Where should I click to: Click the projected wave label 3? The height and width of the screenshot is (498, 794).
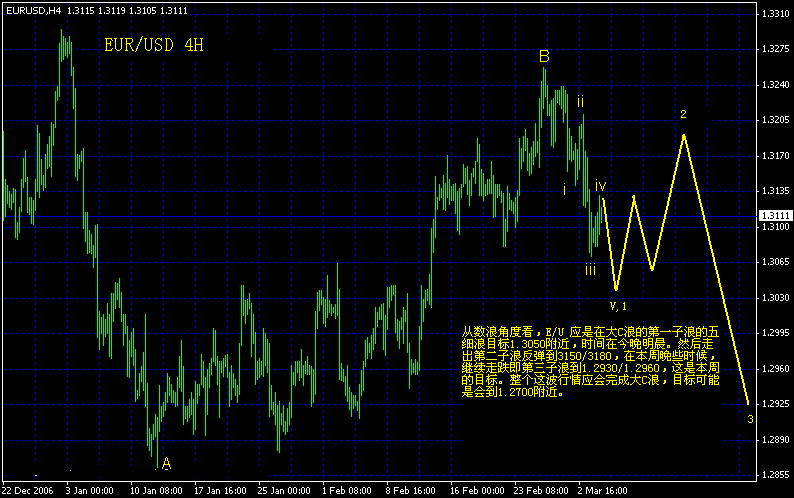[x=750, y=419]
